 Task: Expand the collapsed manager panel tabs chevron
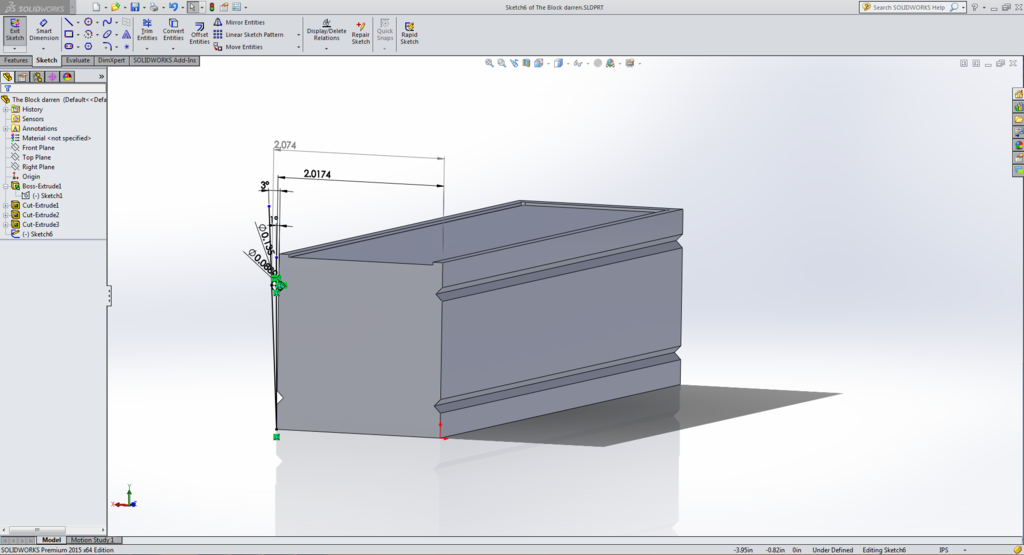[101, 77]
